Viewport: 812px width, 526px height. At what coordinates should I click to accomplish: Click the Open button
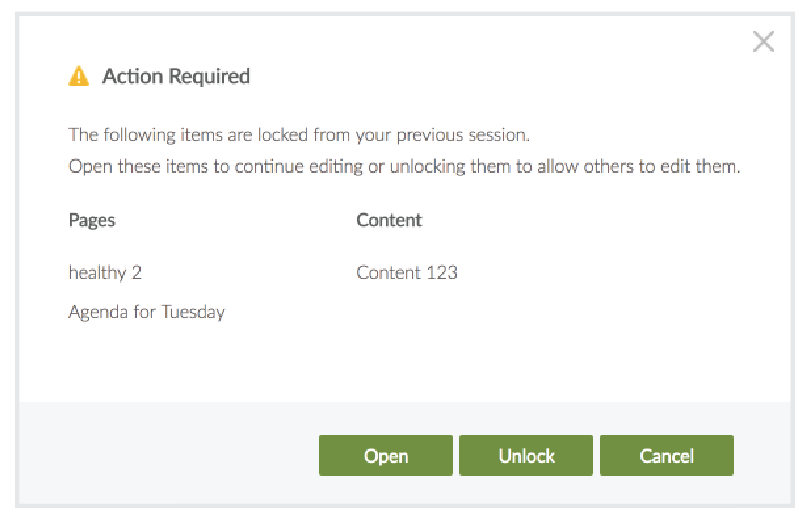click(386, 456)
